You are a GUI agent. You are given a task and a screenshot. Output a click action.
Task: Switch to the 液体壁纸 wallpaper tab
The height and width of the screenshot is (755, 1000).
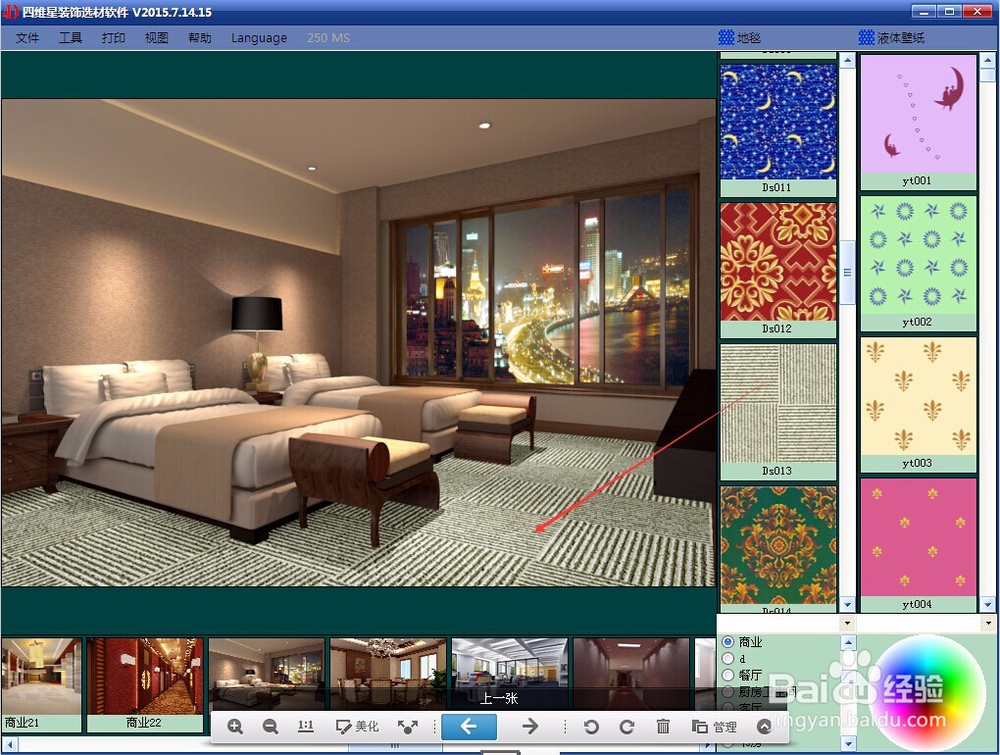pyautogui.click(x=892, y=38)
